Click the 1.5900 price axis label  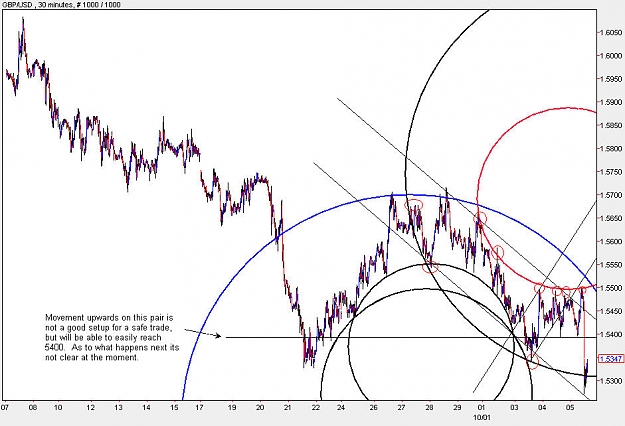[611, 102]
